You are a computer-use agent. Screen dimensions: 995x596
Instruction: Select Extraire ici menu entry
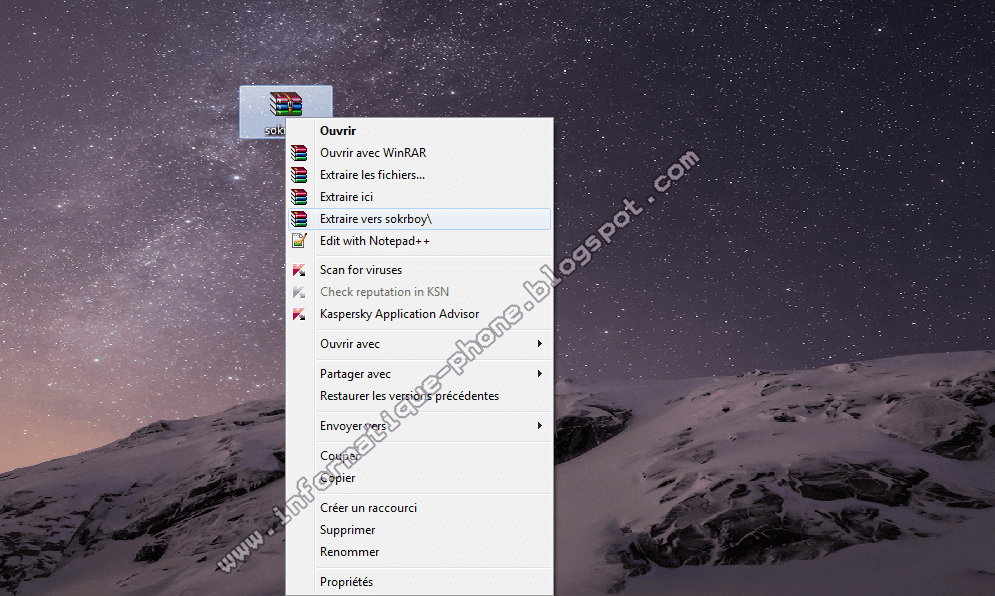(419, 197)
